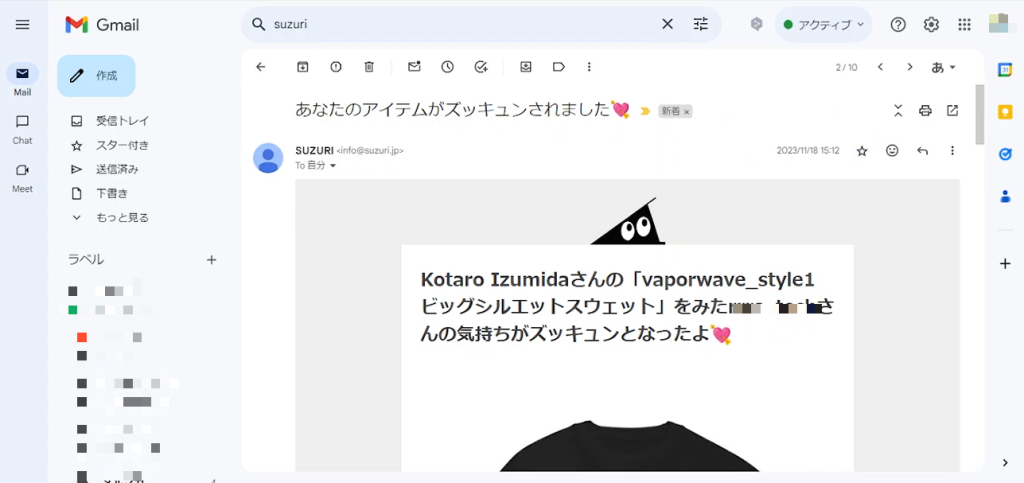The height and width of the screenshot is (483, 1024).
Task: Open Meet from the left rail
Action: pos(22,170)
